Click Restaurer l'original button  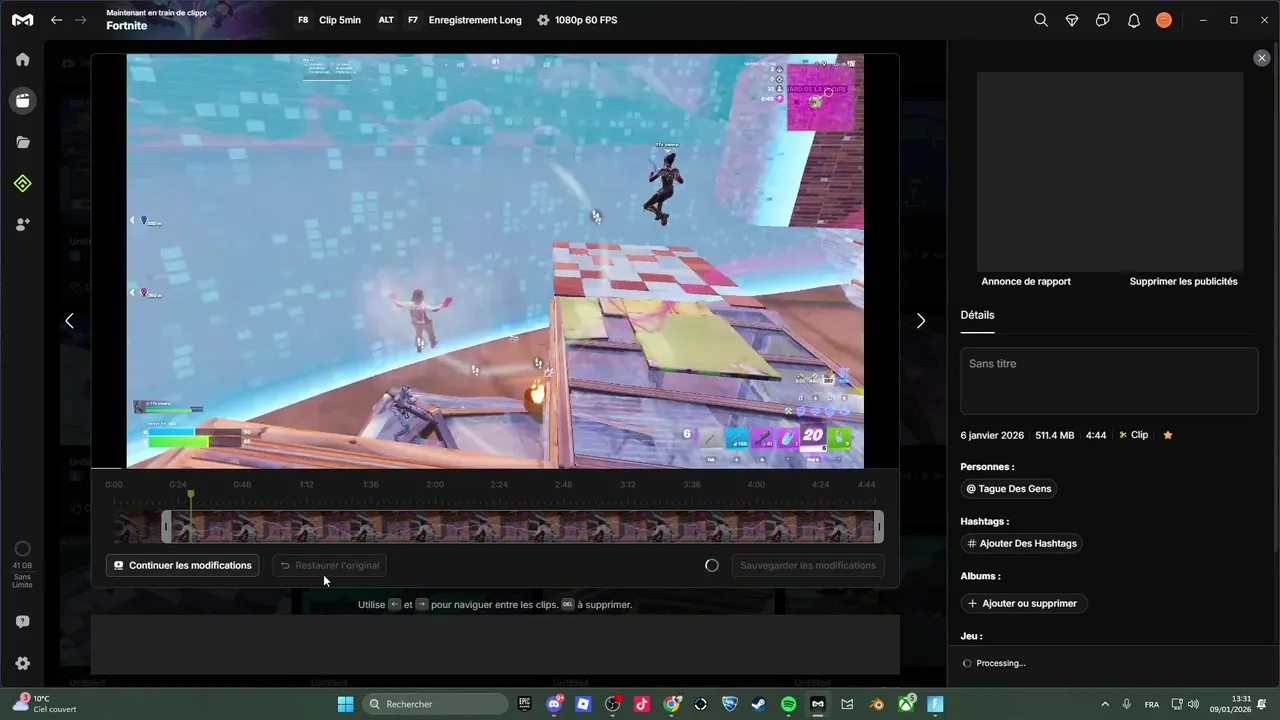(329, 565)
